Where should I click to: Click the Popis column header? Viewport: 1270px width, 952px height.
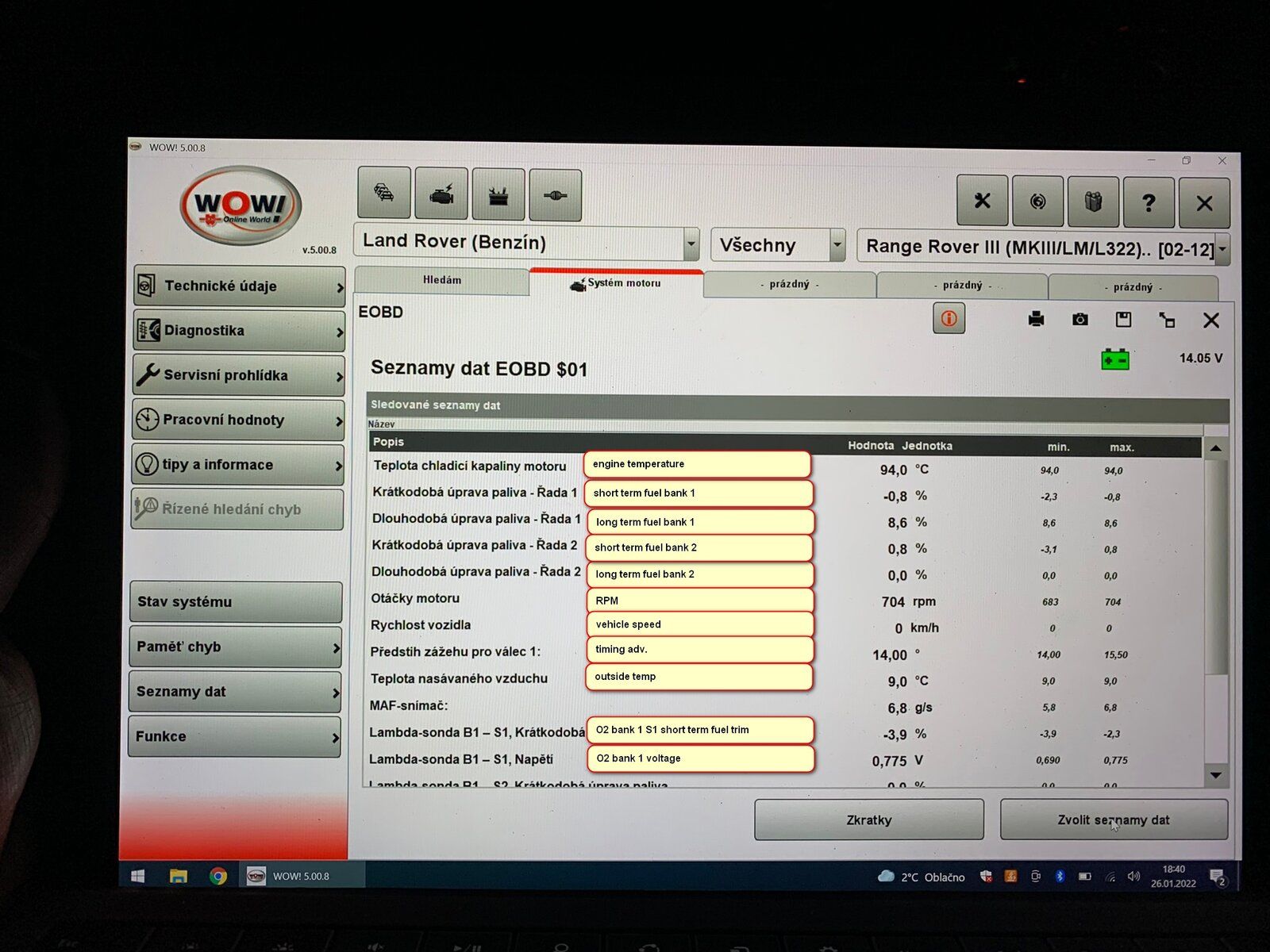coord(388,442)
